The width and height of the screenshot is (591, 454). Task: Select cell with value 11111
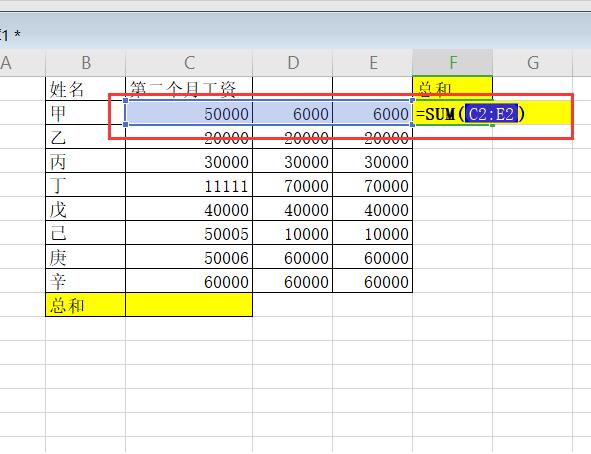tap(189, 185)
